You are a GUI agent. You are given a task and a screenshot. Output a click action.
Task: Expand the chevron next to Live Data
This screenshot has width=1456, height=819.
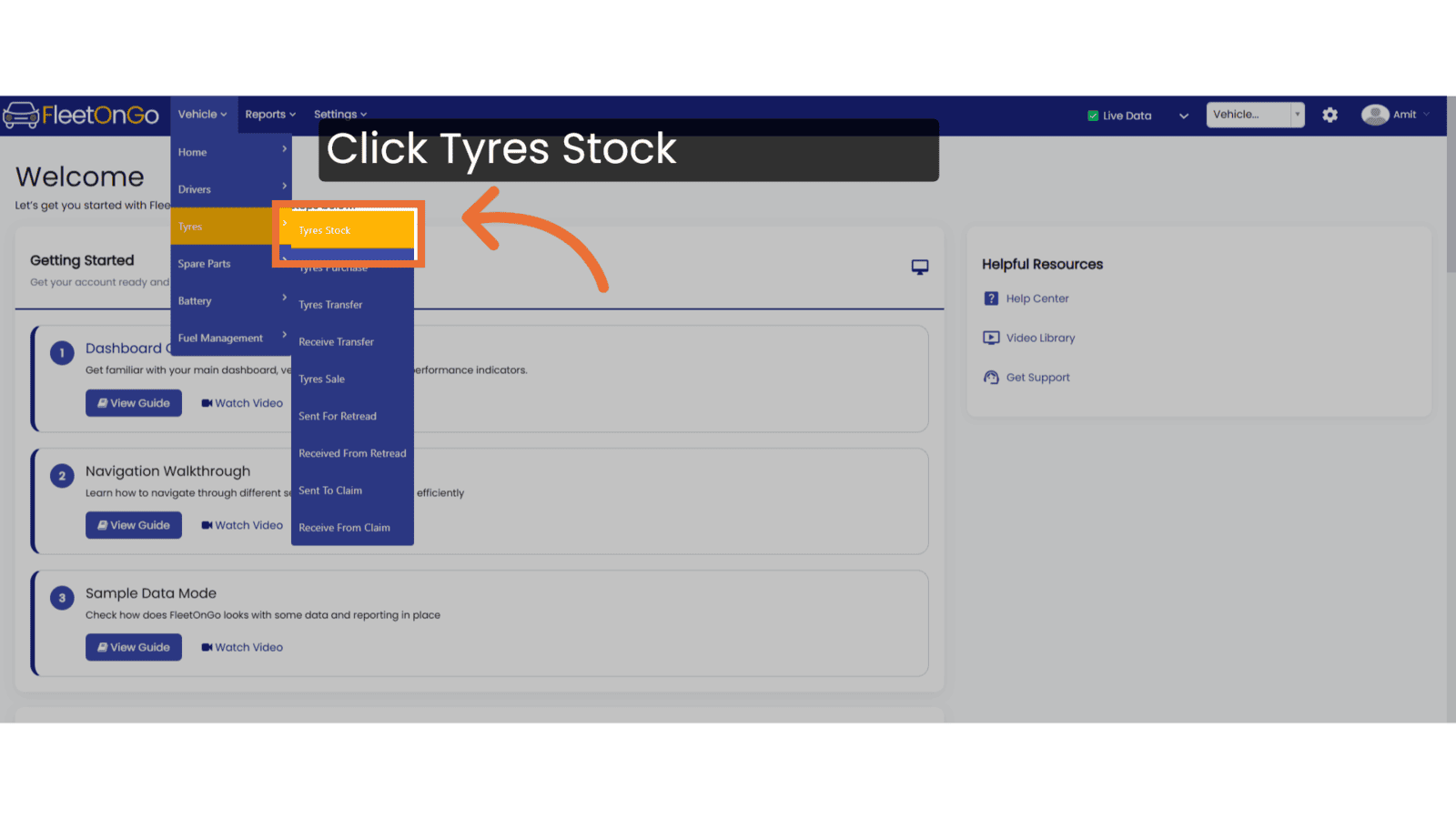(x=1184, y=116)
